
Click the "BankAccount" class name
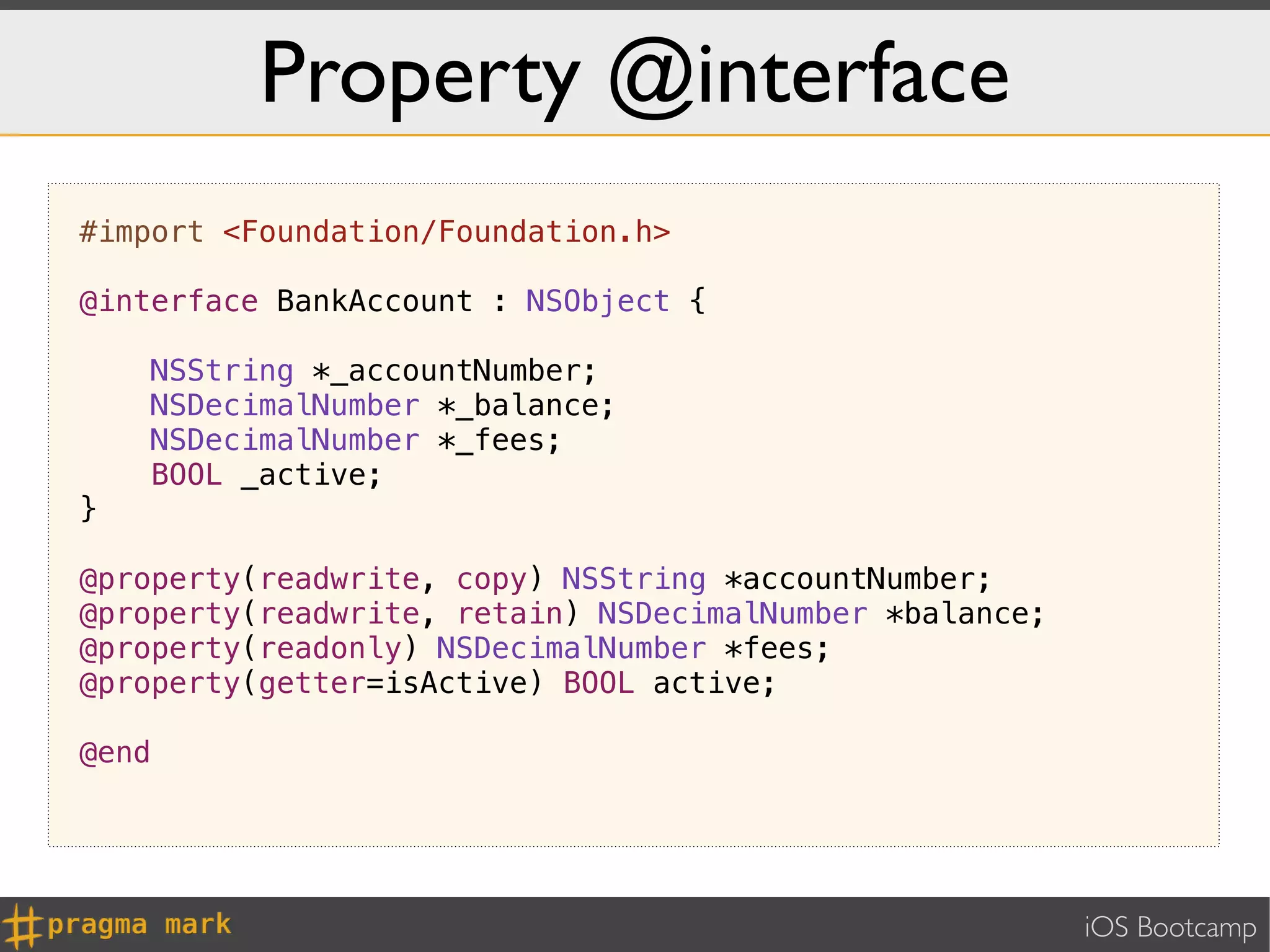(375, 301)
